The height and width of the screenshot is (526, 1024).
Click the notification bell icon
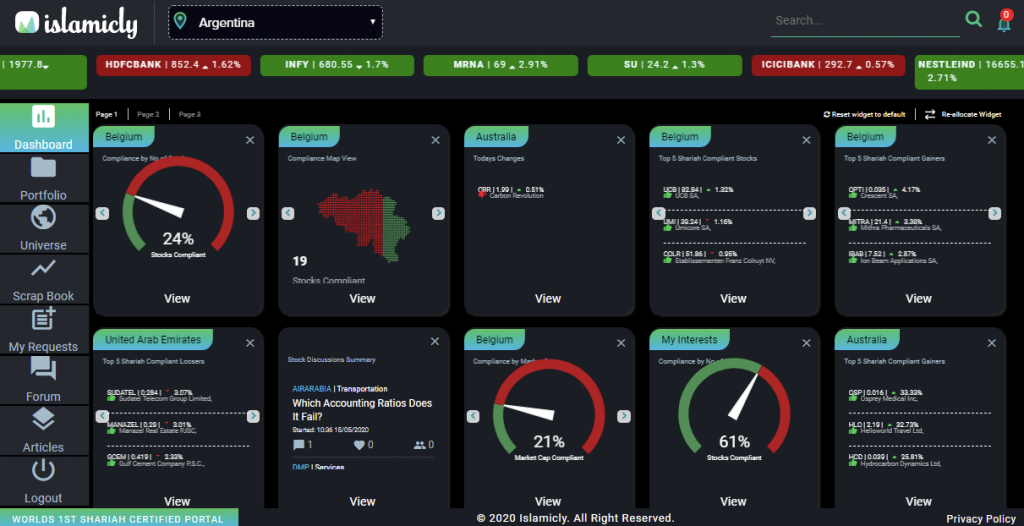tap(1004, 22)
